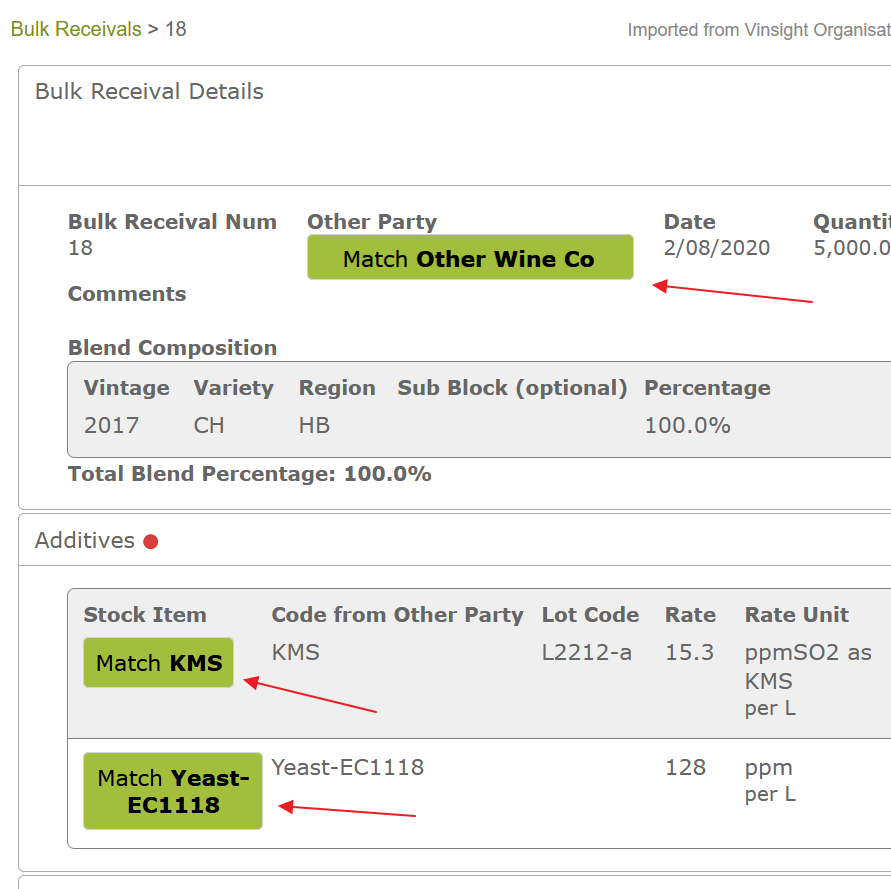This screenshot has width=891, height=889.
Task: Click the 15.3 rate value
Action: (x=689, y=653)
